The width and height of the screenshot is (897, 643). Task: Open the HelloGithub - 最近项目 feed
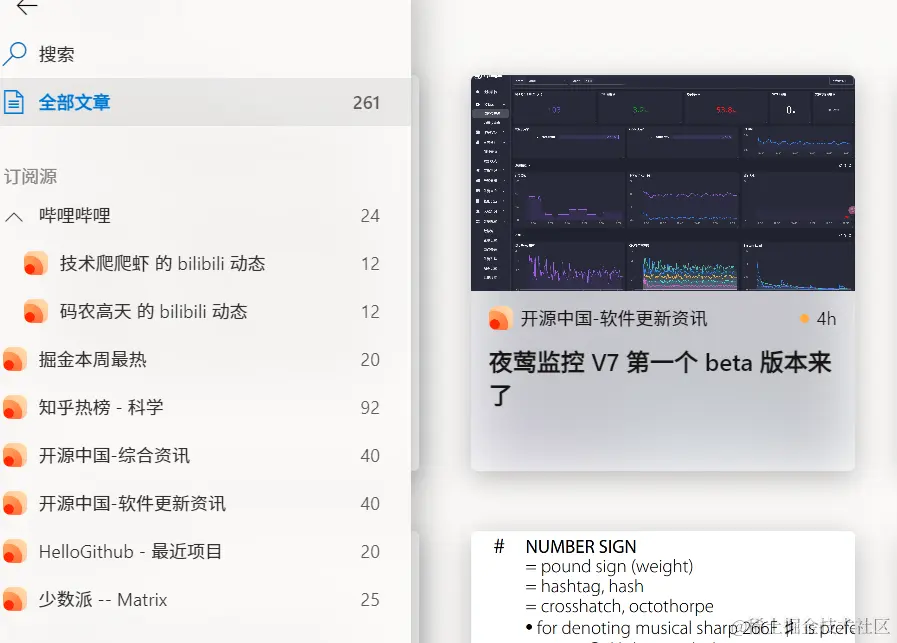click(x=205, y=552)
